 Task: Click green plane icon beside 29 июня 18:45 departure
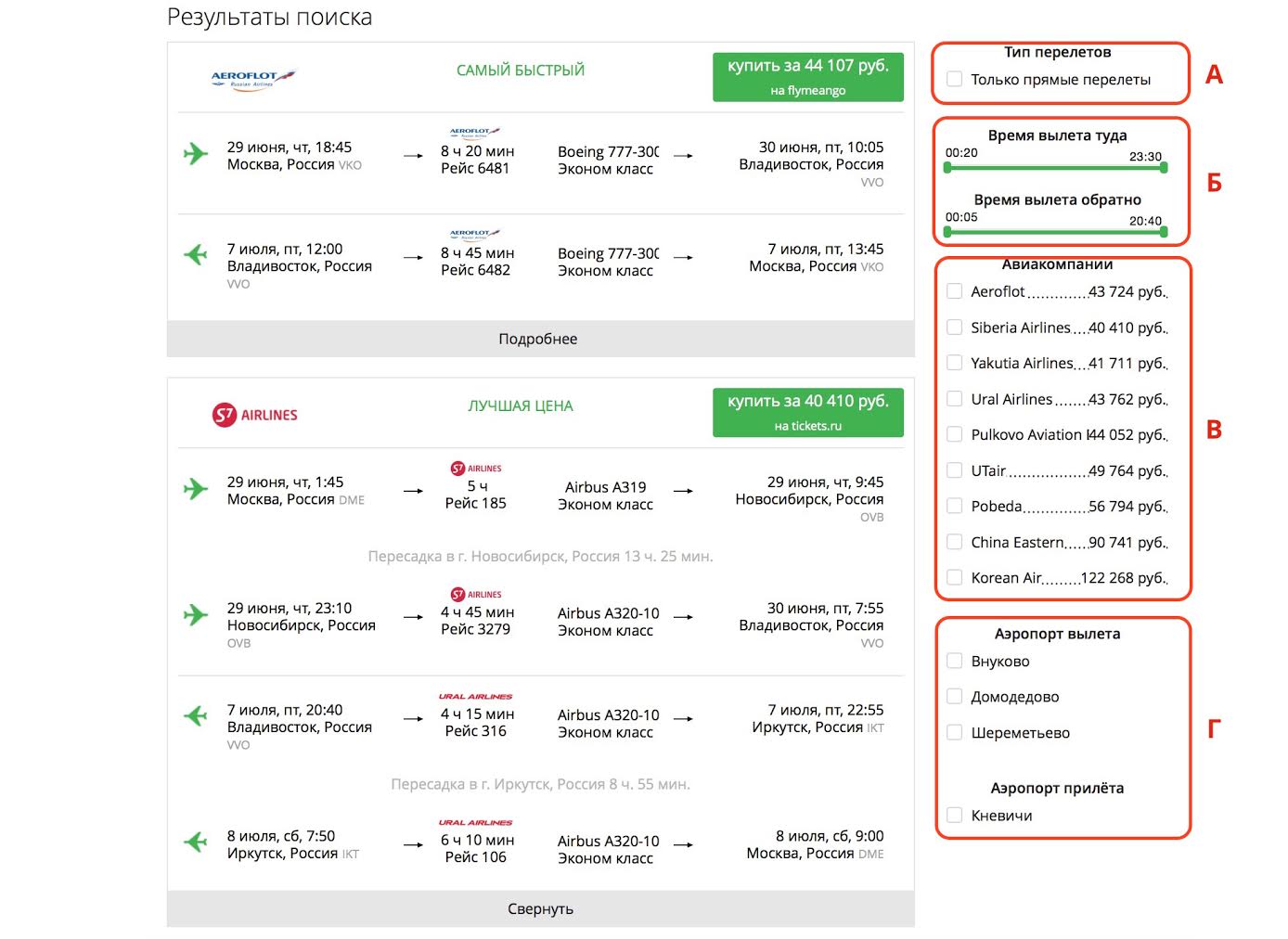[195, 153]
